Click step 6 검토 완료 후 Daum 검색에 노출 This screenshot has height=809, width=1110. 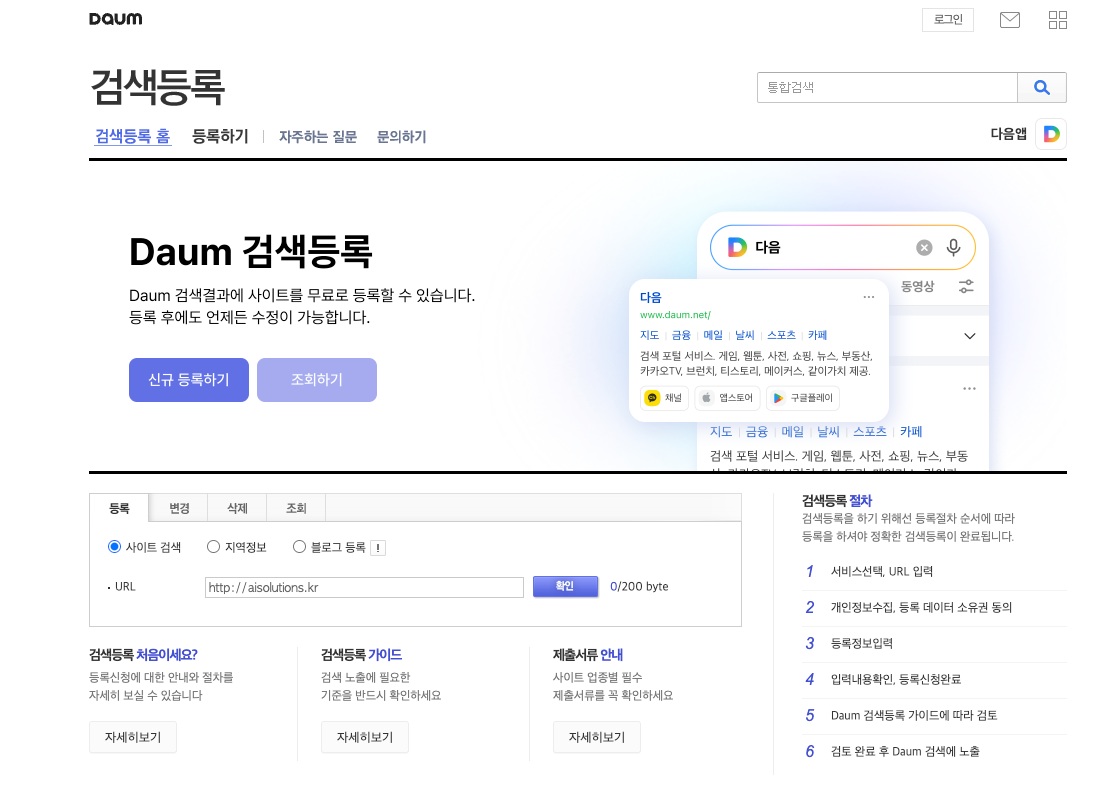pos(905,752)
